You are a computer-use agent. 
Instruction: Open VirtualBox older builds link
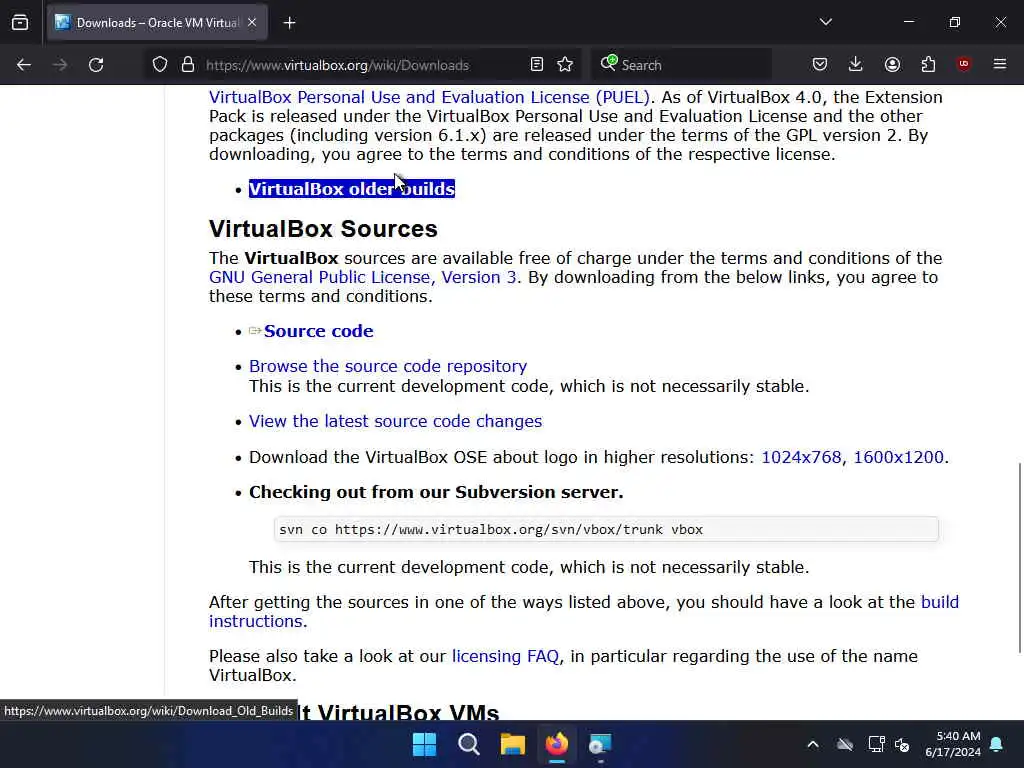(351, 189)
